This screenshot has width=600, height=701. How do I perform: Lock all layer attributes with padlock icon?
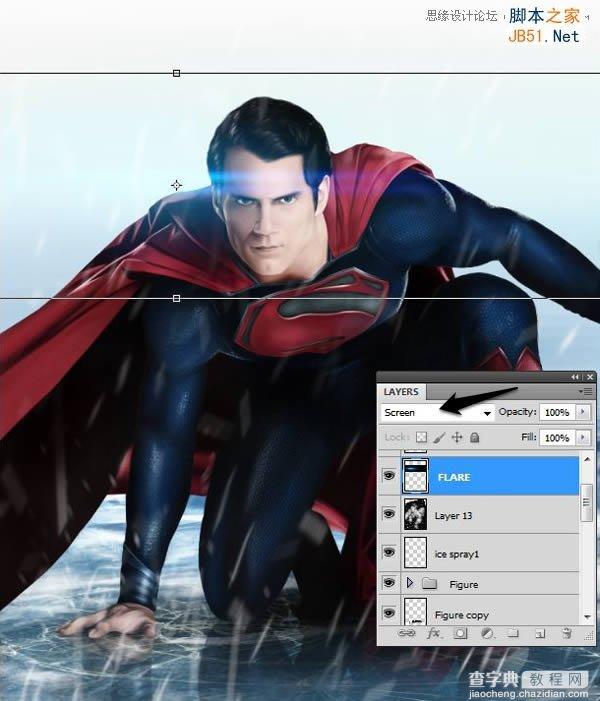click(x=475, y=437)
